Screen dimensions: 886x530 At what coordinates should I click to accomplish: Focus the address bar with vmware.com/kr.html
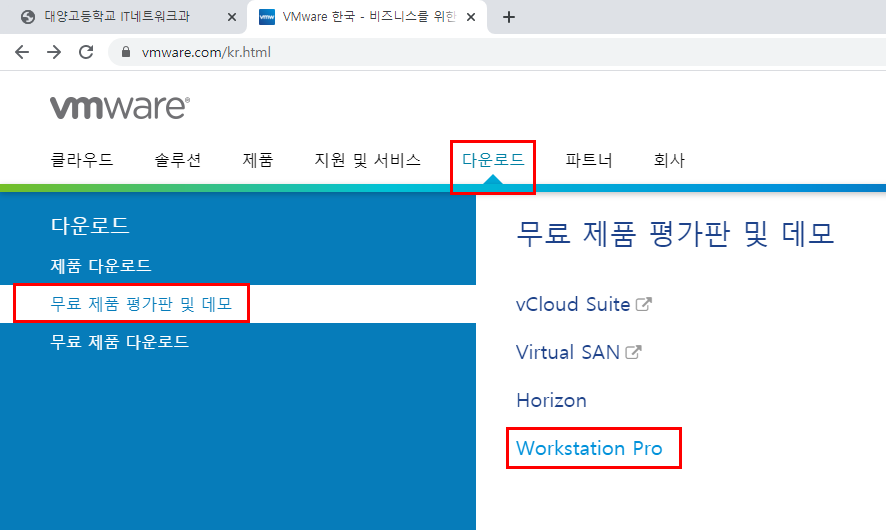(497, 52)
